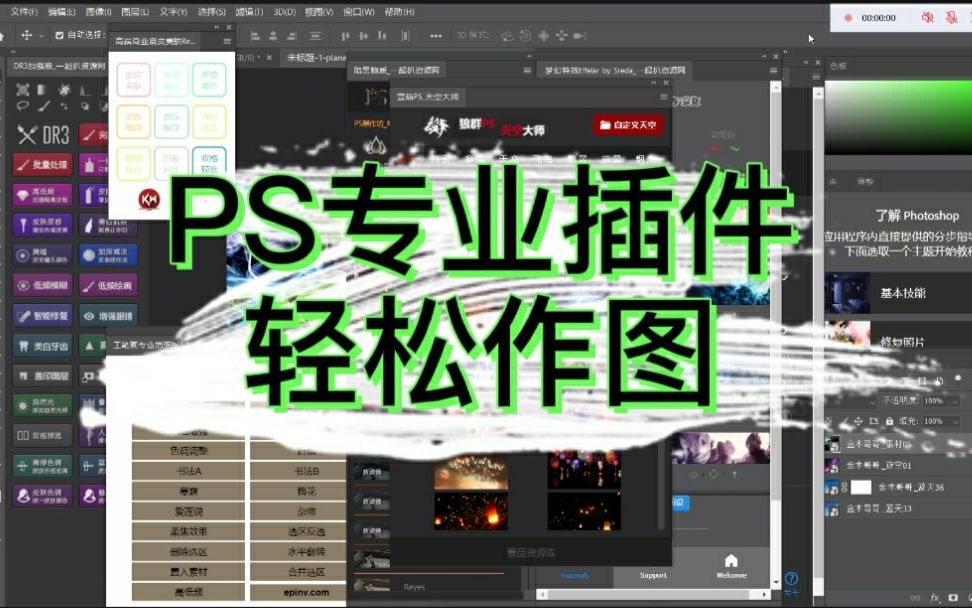Image resolution: width=972 pixels, height=608 pixels.
Task: Hide the 金木哥哥_素材05 layer
Action: [823, 445]
